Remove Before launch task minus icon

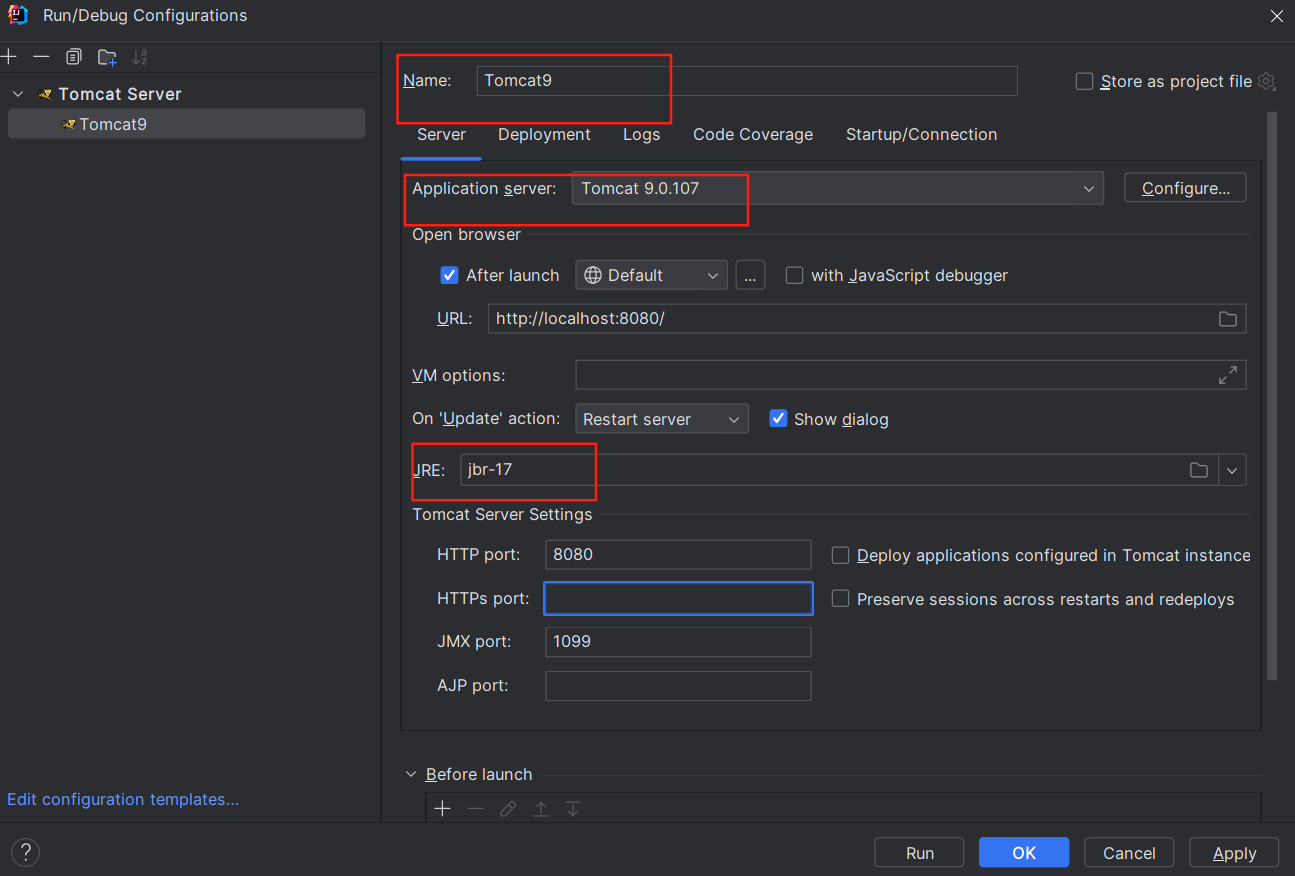tap(475, 808)
